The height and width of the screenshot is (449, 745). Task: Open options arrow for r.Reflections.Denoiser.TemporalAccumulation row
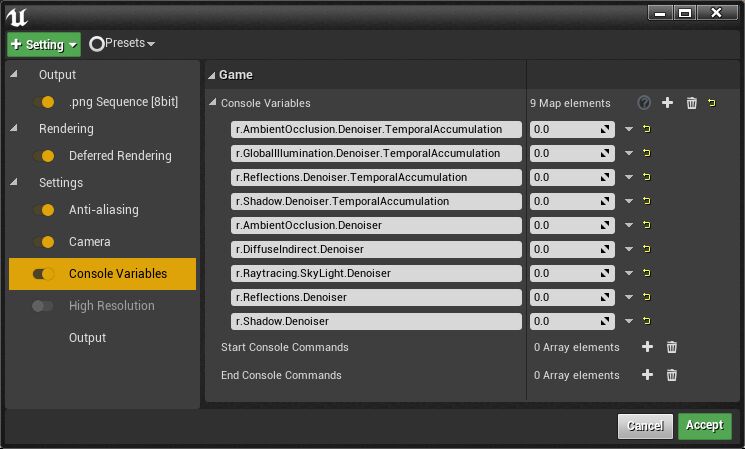tap(629, 177)
